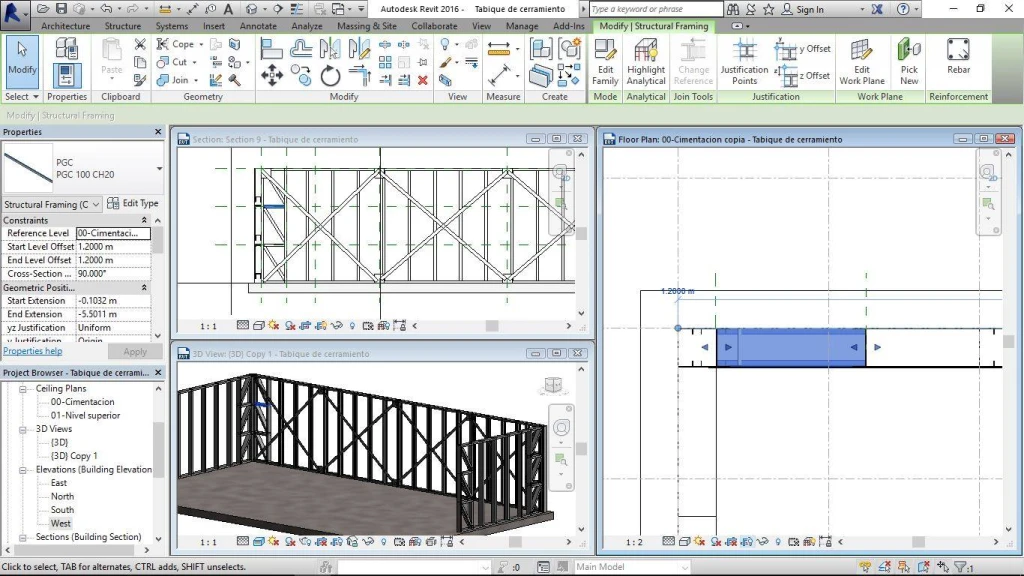Activate the Rotate tool in Modify panel
Viewport: 1024px width, 576px height.
click(330, 77)
